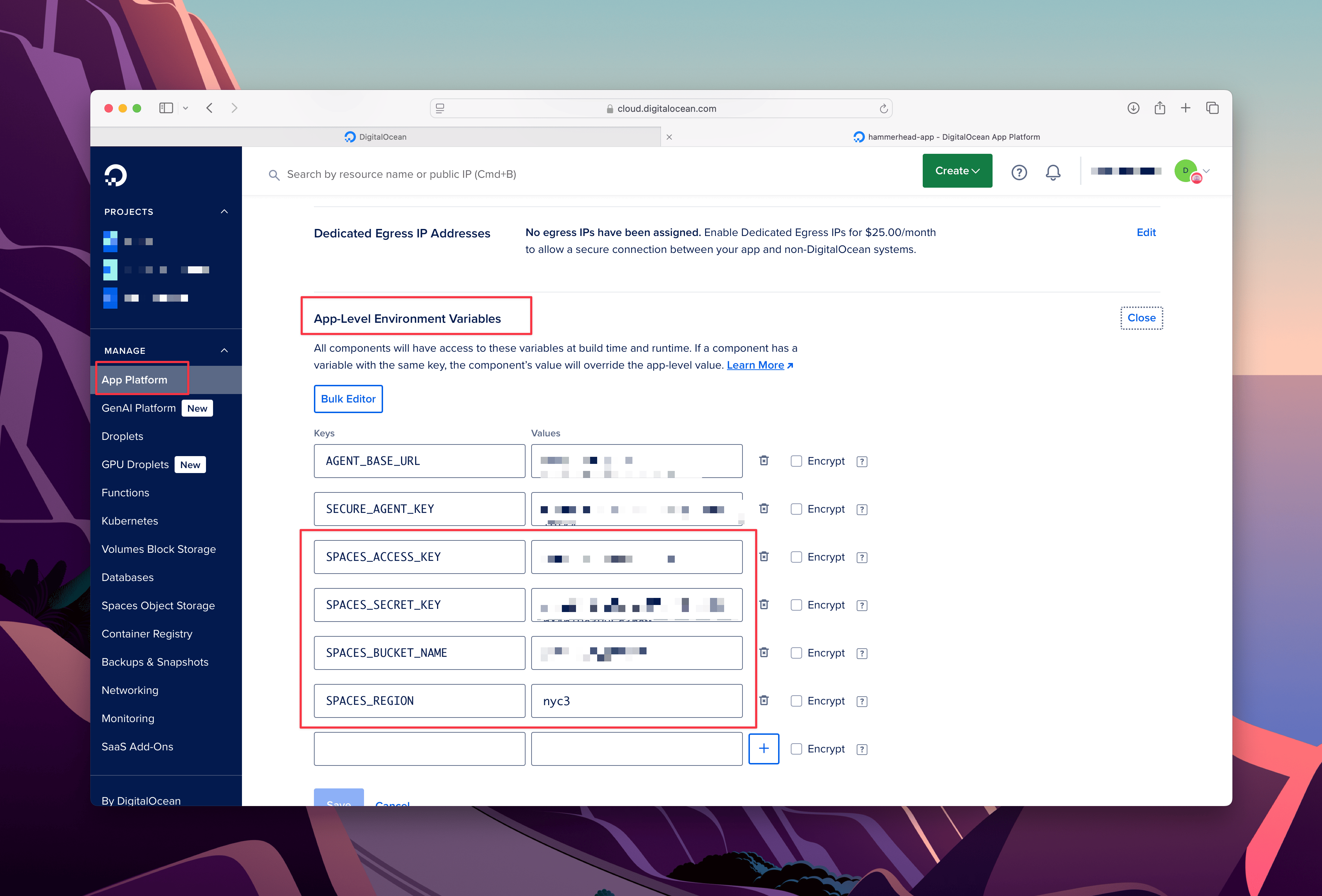Delete the SECURE_AGENT_KEY variable with trash icon

click(764, 508)
